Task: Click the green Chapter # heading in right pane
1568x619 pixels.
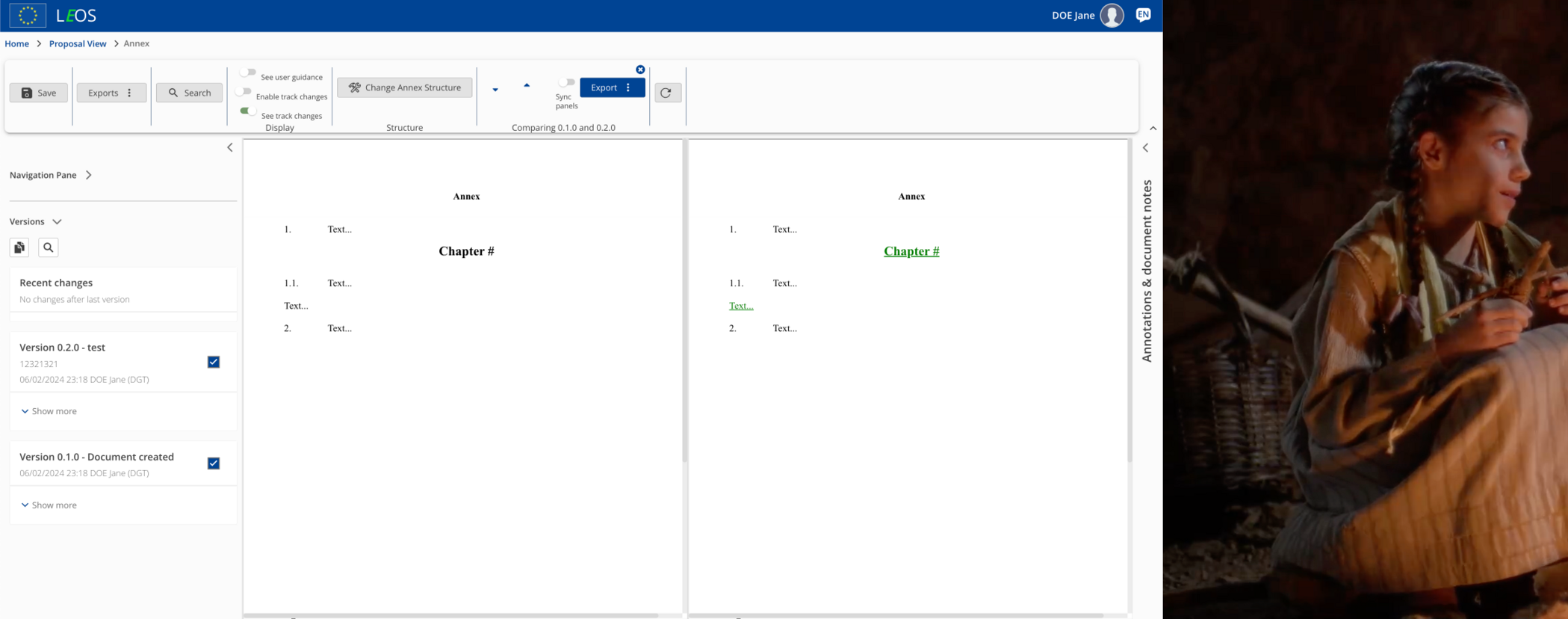Action: click(911, 251)
